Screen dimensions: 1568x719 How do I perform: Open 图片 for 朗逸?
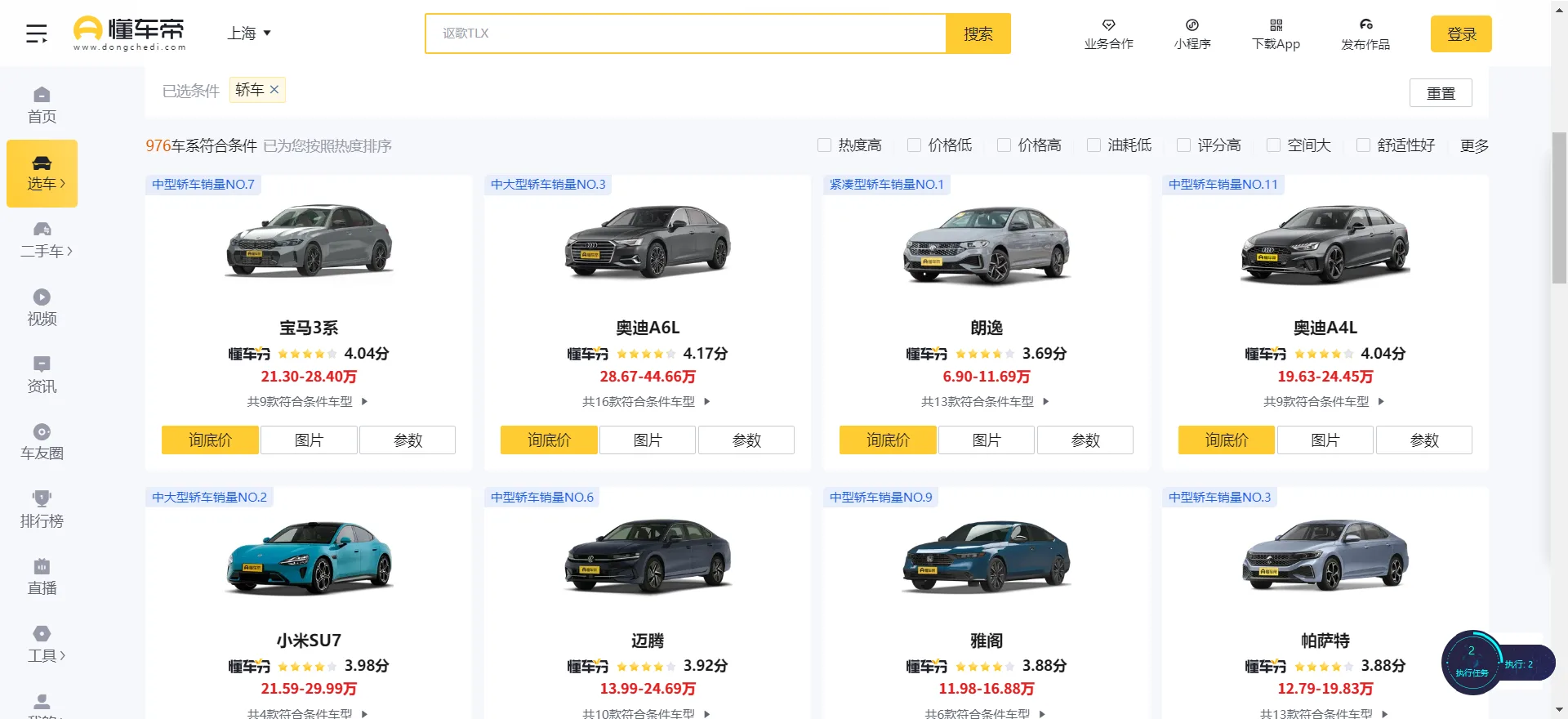987,440
